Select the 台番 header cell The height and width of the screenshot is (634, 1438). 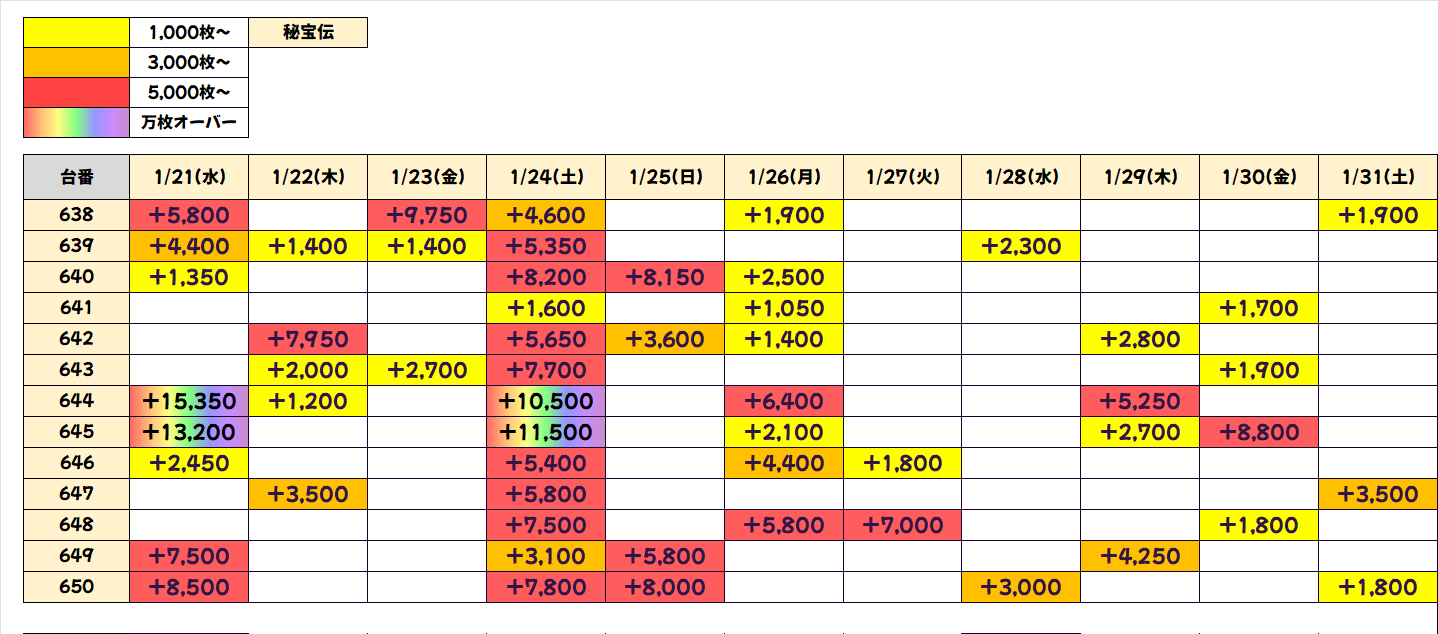[x=77, y=177]
